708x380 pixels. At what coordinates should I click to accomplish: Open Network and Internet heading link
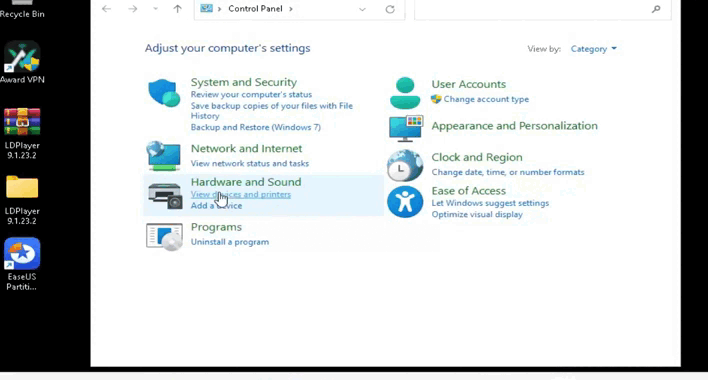(x=246, y=148)
